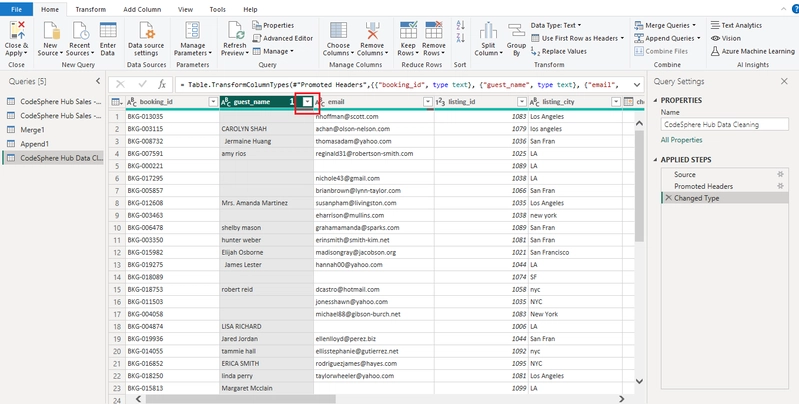The image size is (799, 404).
Task: Click the Close & Apply icon
Action: [x=17, y=31]
